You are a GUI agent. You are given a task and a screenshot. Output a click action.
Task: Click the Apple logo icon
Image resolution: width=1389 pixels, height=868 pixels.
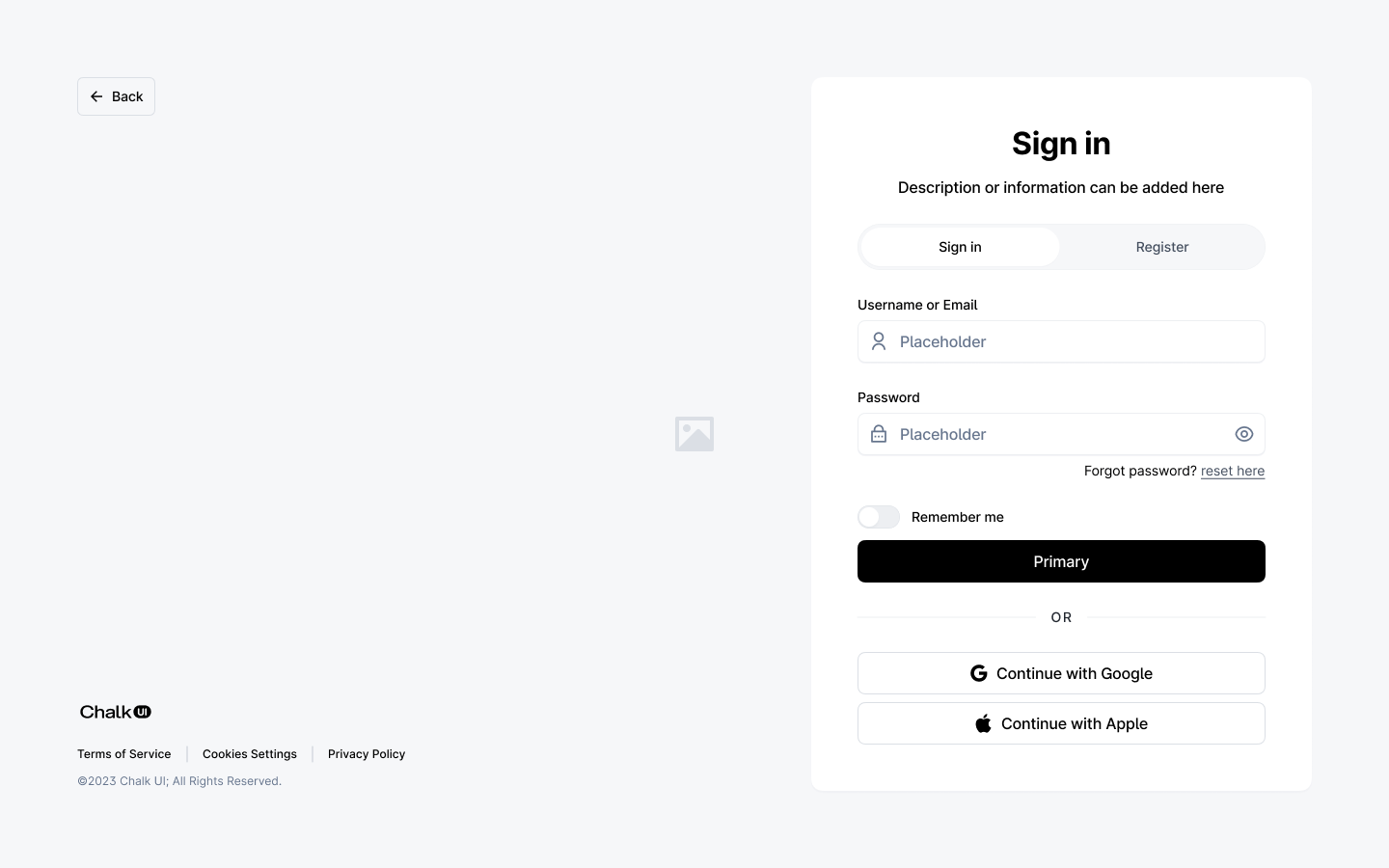point(983,723)
